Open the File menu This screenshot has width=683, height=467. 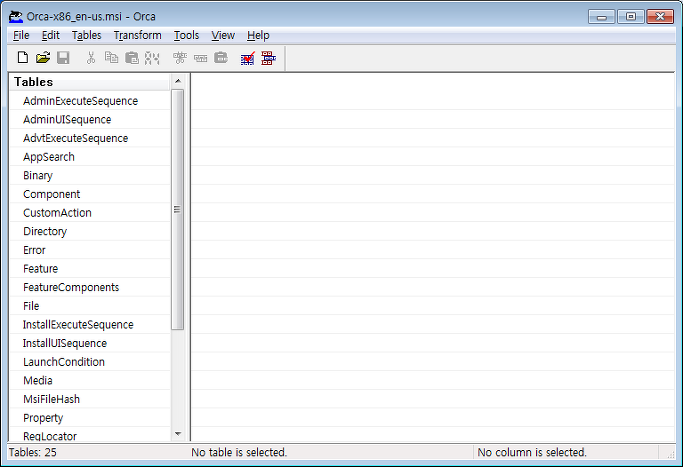point(21,35)
